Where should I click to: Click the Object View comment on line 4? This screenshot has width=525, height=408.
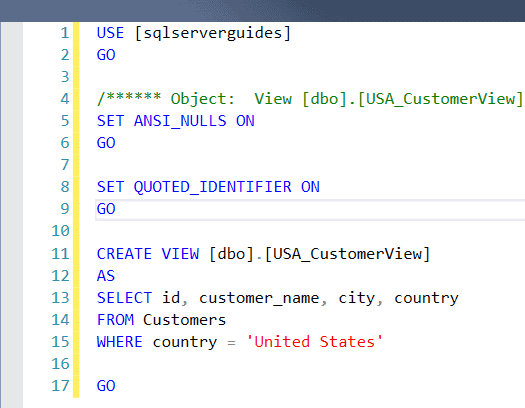click(310, 99)
